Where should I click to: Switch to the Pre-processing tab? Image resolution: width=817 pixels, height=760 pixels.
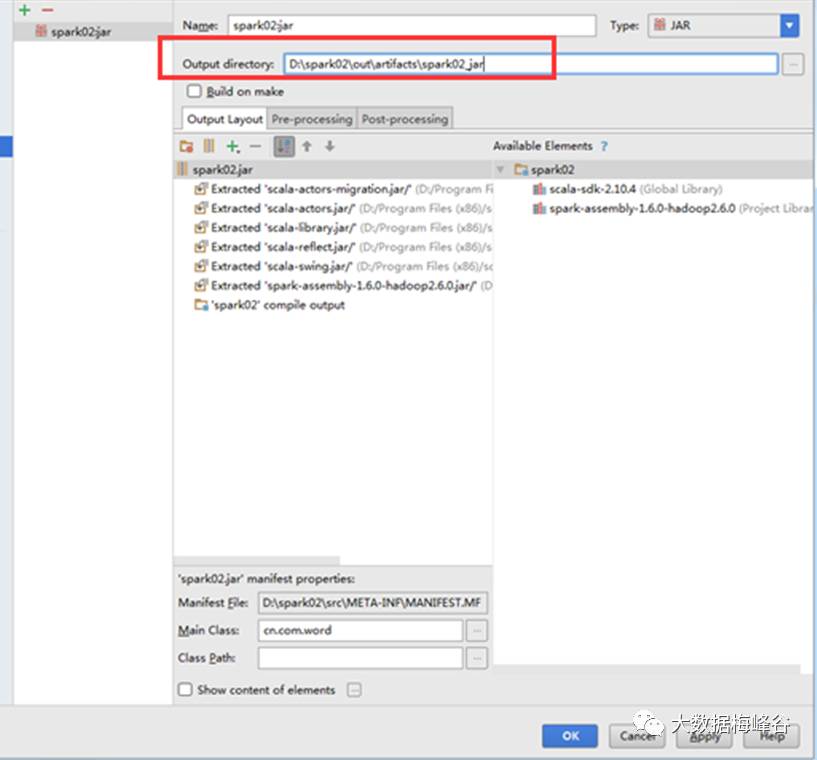[x=312, y=119]
